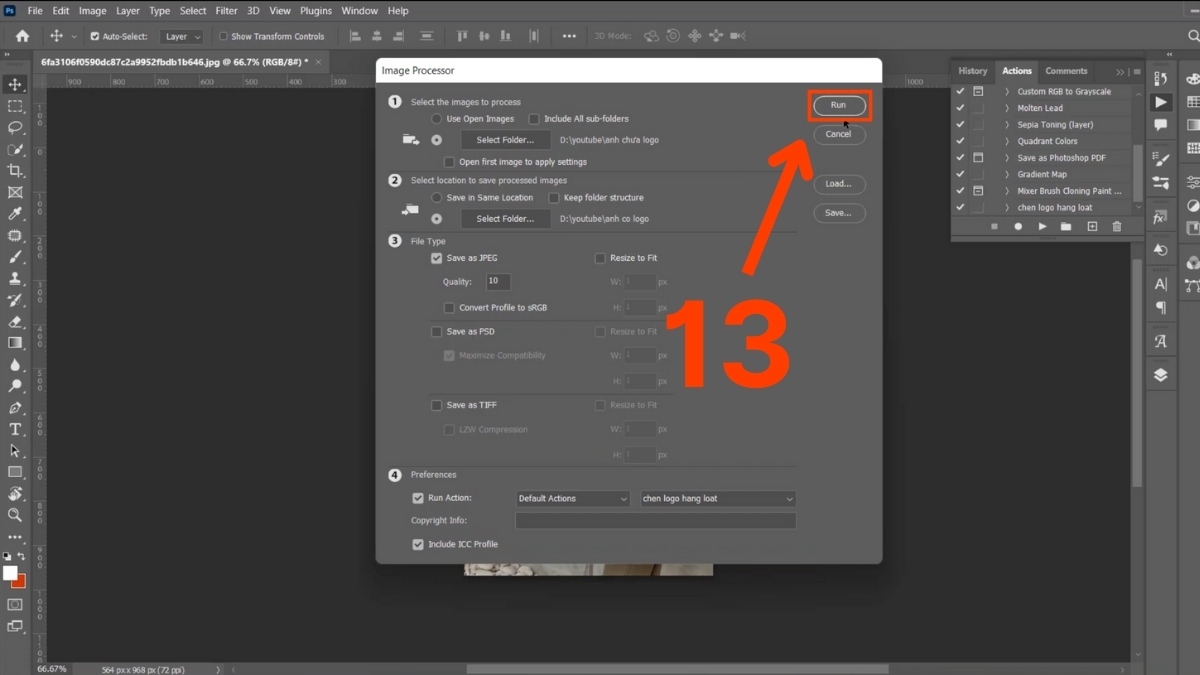Click the Load... button

click(839, 184)
